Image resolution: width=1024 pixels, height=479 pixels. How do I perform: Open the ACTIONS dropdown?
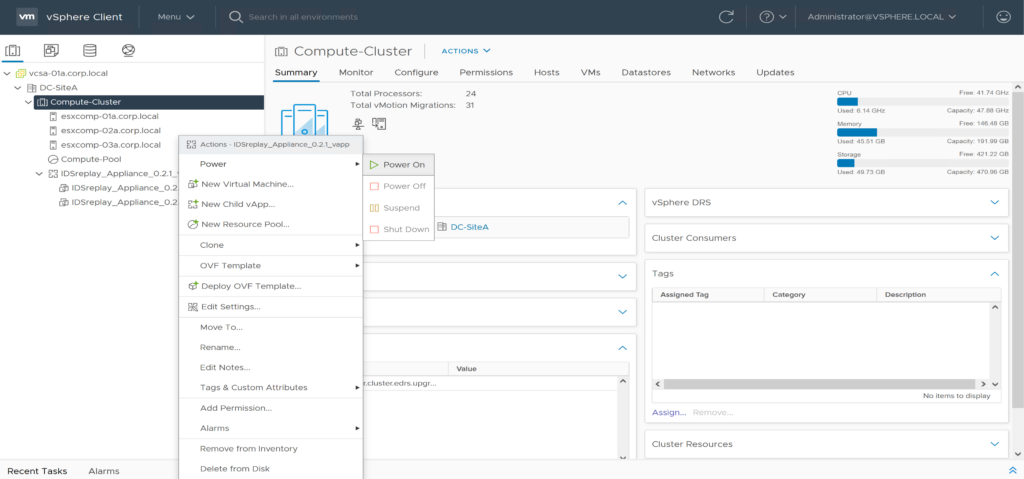tap(466, 51)
